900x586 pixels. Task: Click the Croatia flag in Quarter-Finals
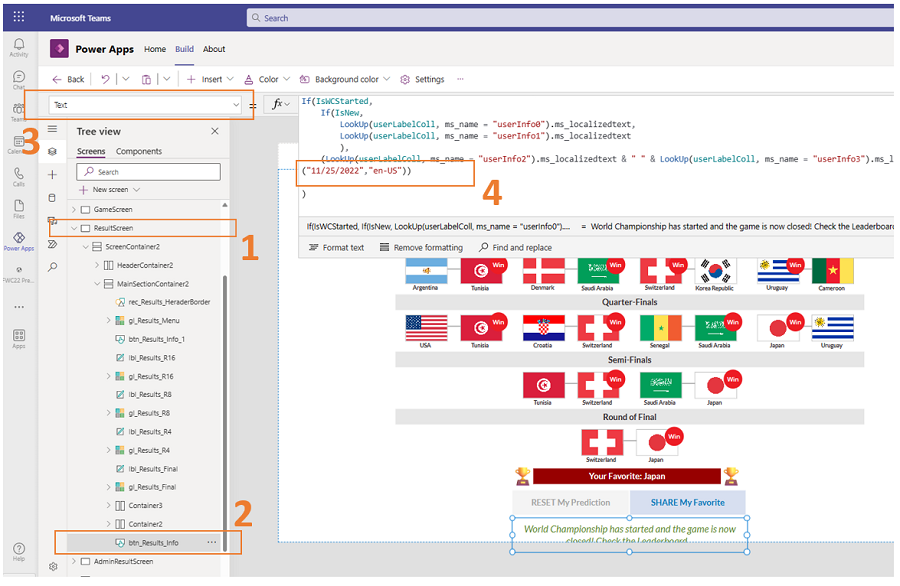click(544, 328)
